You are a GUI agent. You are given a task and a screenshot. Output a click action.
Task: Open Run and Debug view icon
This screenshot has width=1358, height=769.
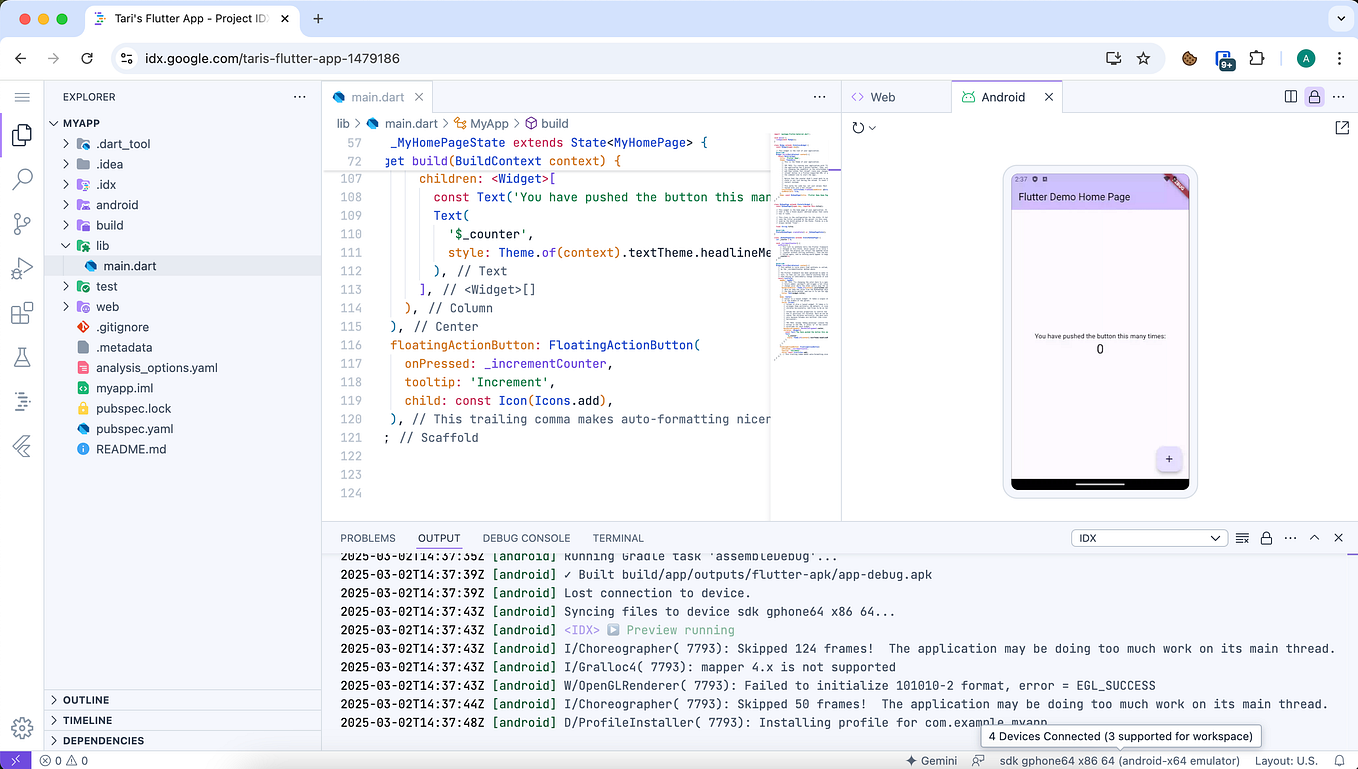[x=22, y=269]
